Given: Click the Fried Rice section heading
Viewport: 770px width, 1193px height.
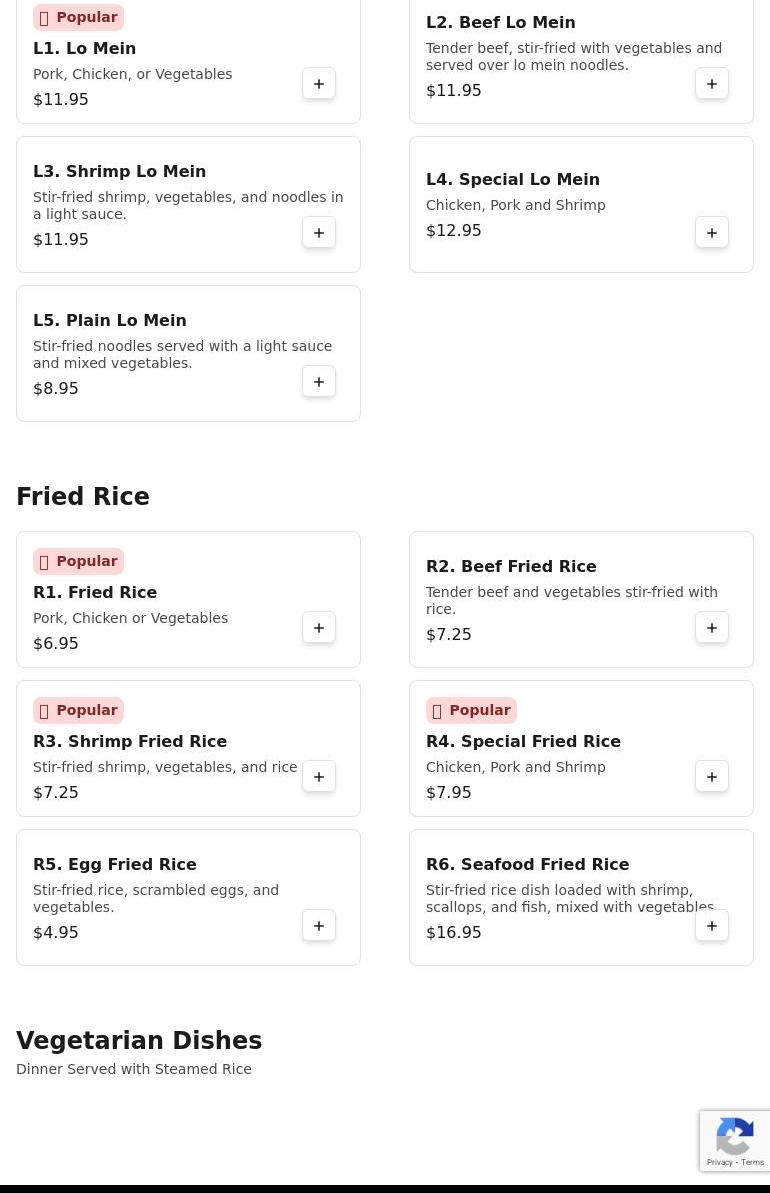Looking at the screenshot, I should coord(83,496).
